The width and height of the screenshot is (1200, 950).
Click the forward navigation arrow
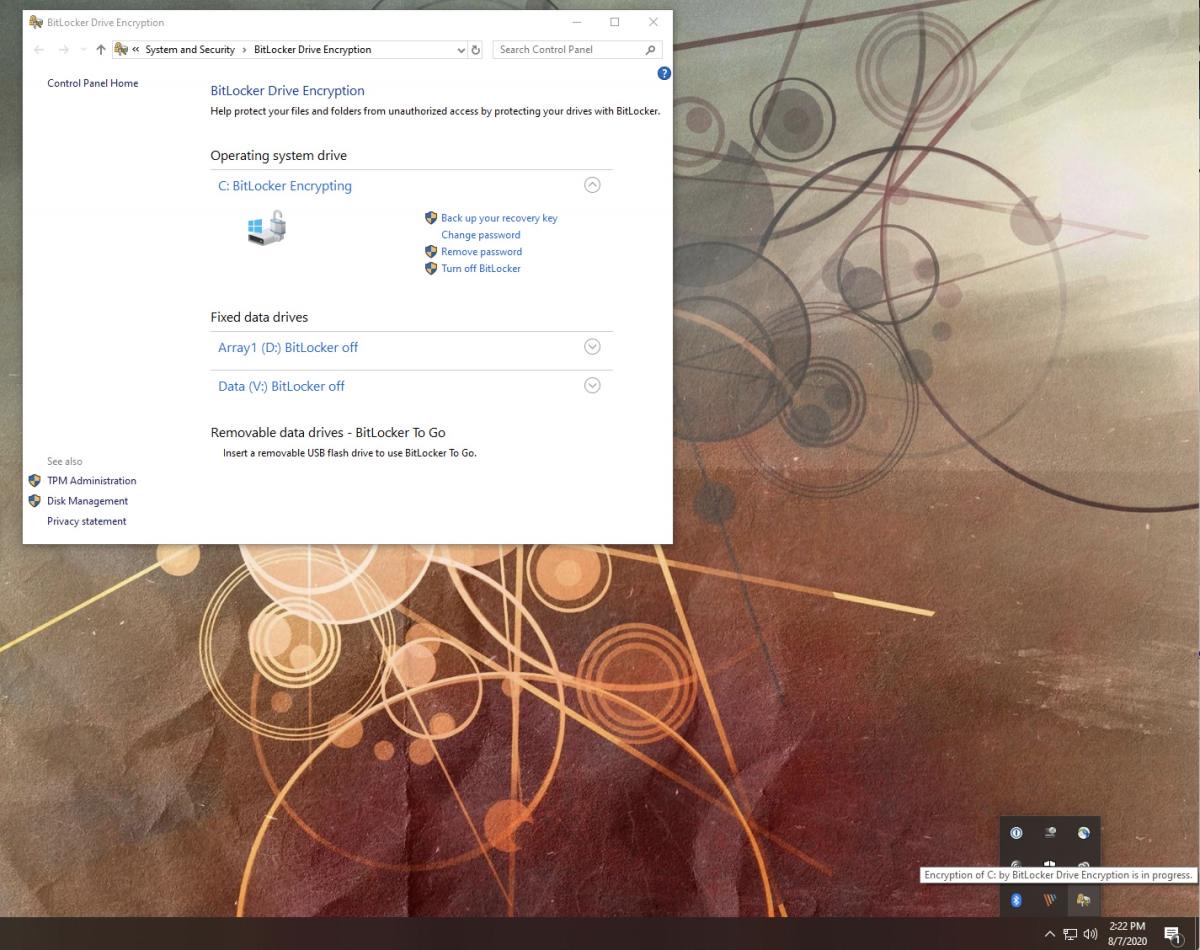pyautogui.click(x=64, y=49)
